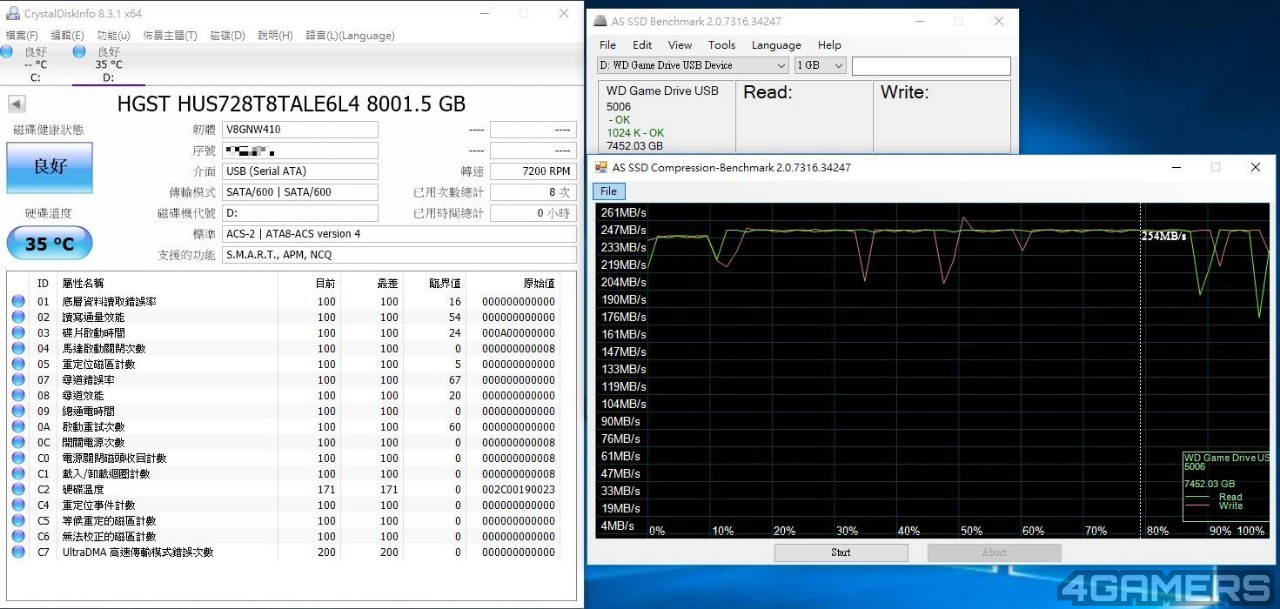Click the AS SSD Compression-Benchmark title icon
This screenshot has width=1280, height=609.
coord(602,167)
